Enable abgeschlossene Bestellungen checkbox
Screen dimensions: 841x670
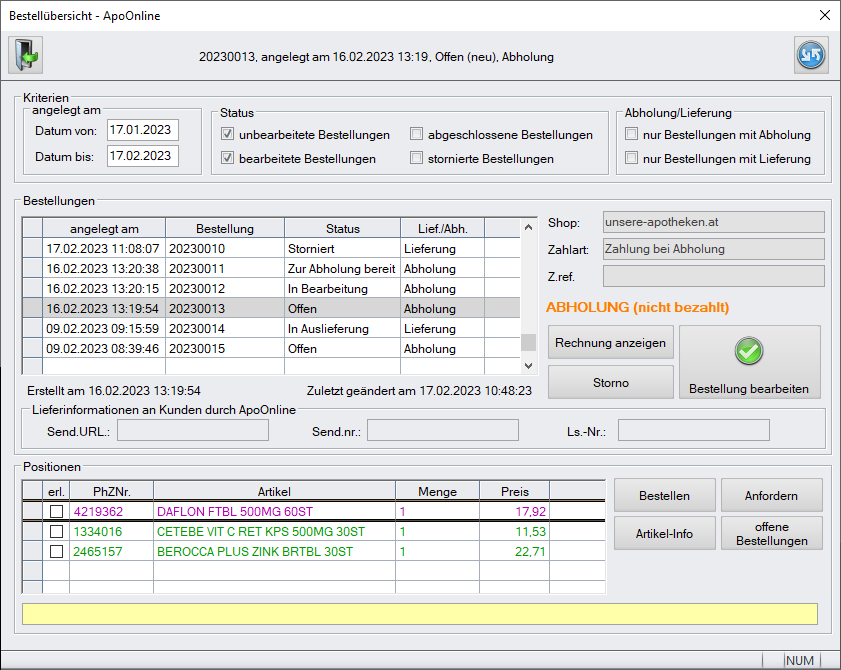[x=417, y=135]
